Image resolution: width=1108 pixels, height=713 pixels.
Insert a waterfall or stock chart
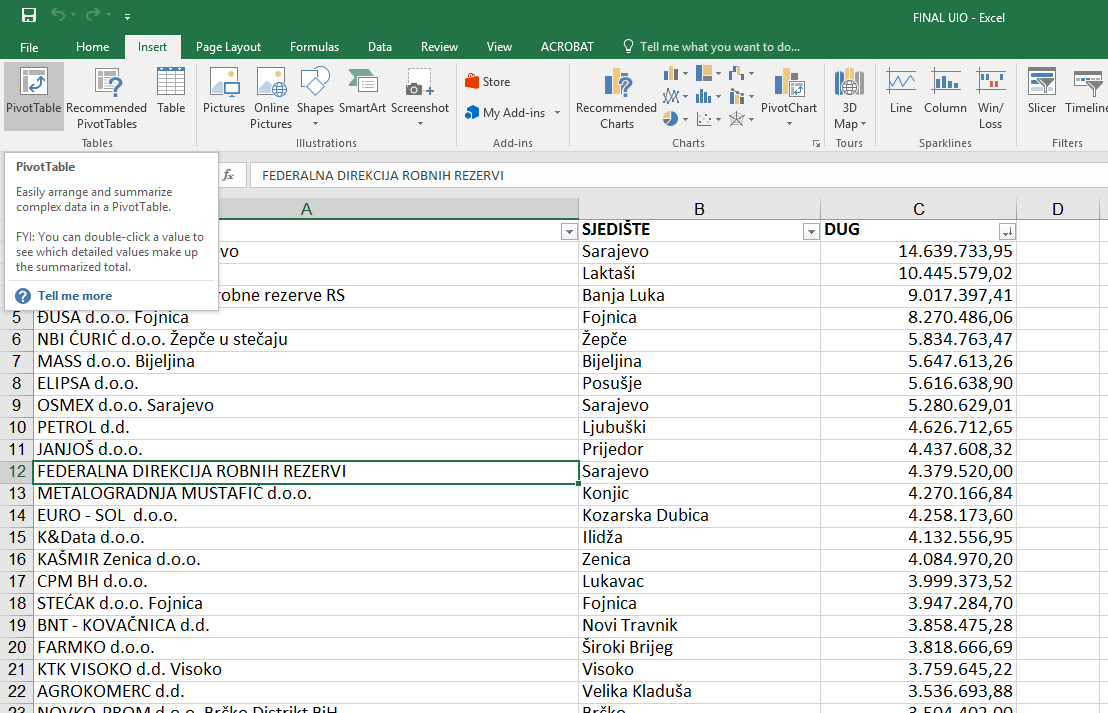point(741,73)
